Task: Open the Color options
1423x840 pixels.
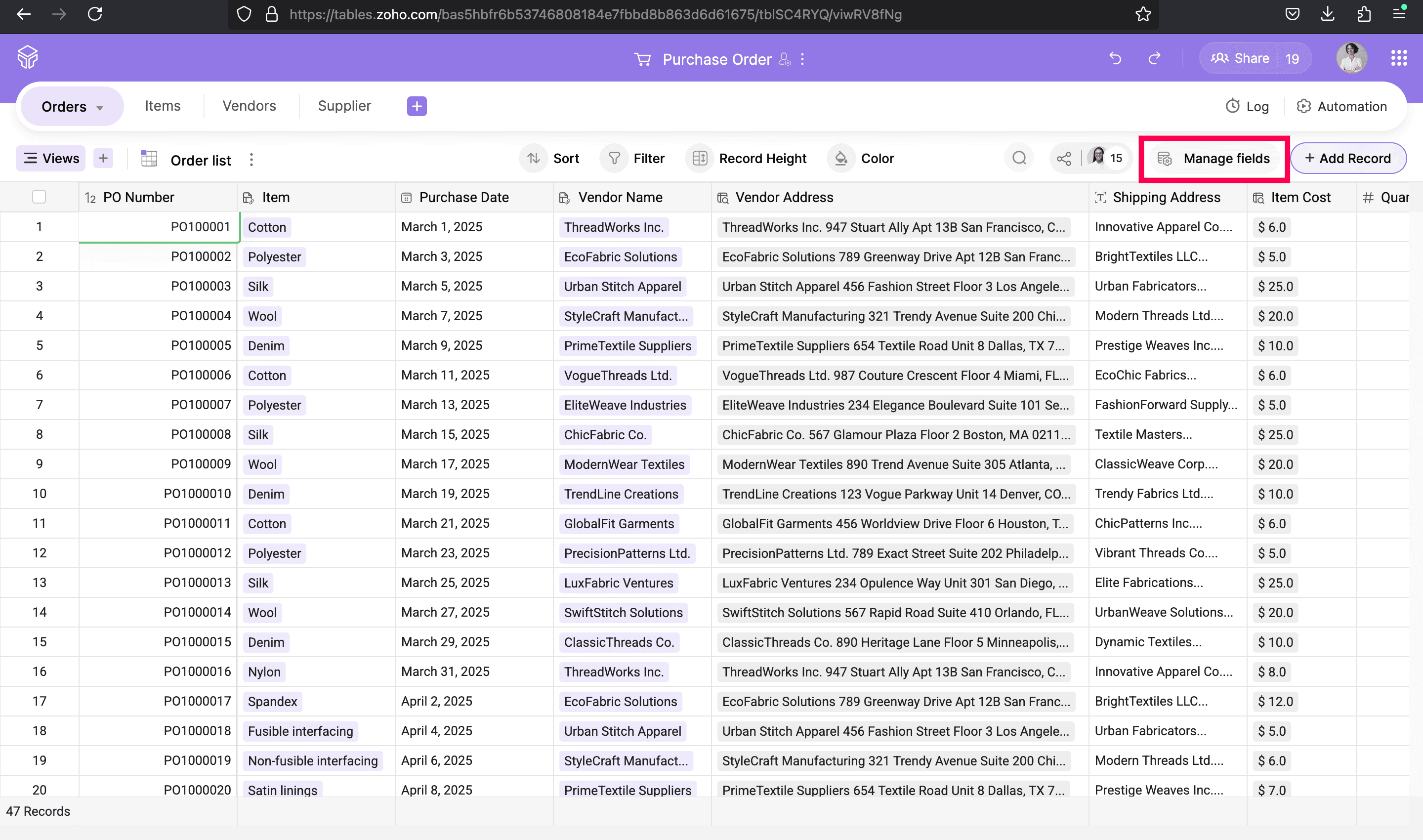Action: tap(861, 159)
